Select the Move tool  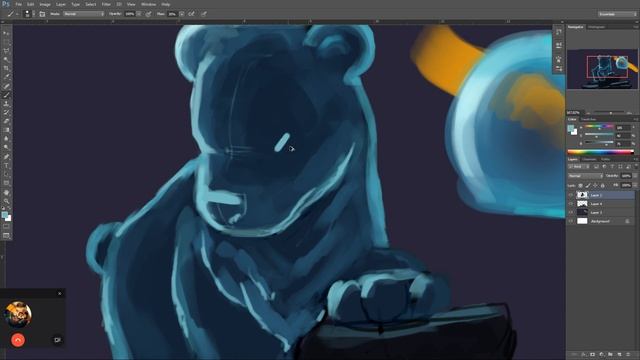6,33
